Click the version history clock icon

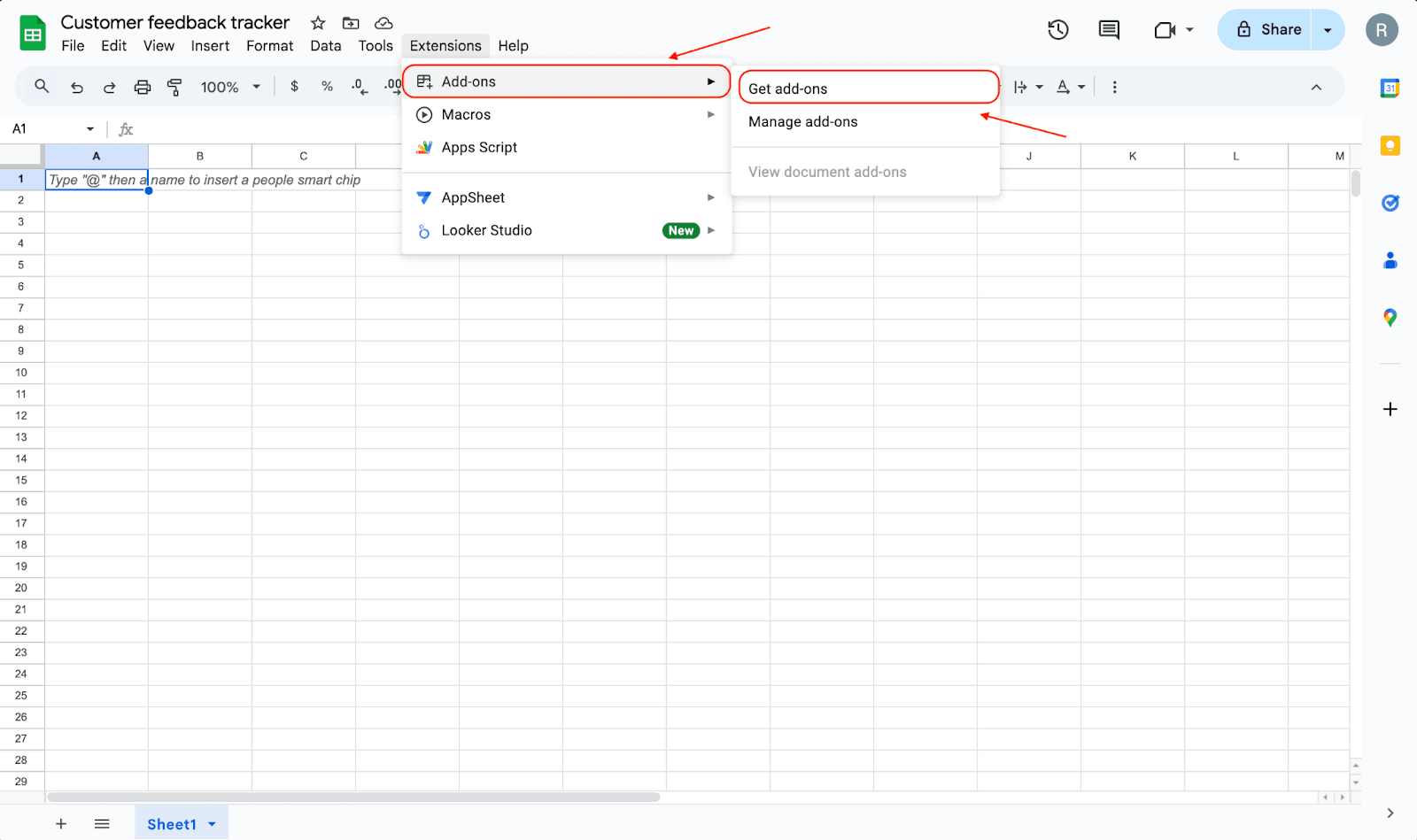coord(1057,30)
